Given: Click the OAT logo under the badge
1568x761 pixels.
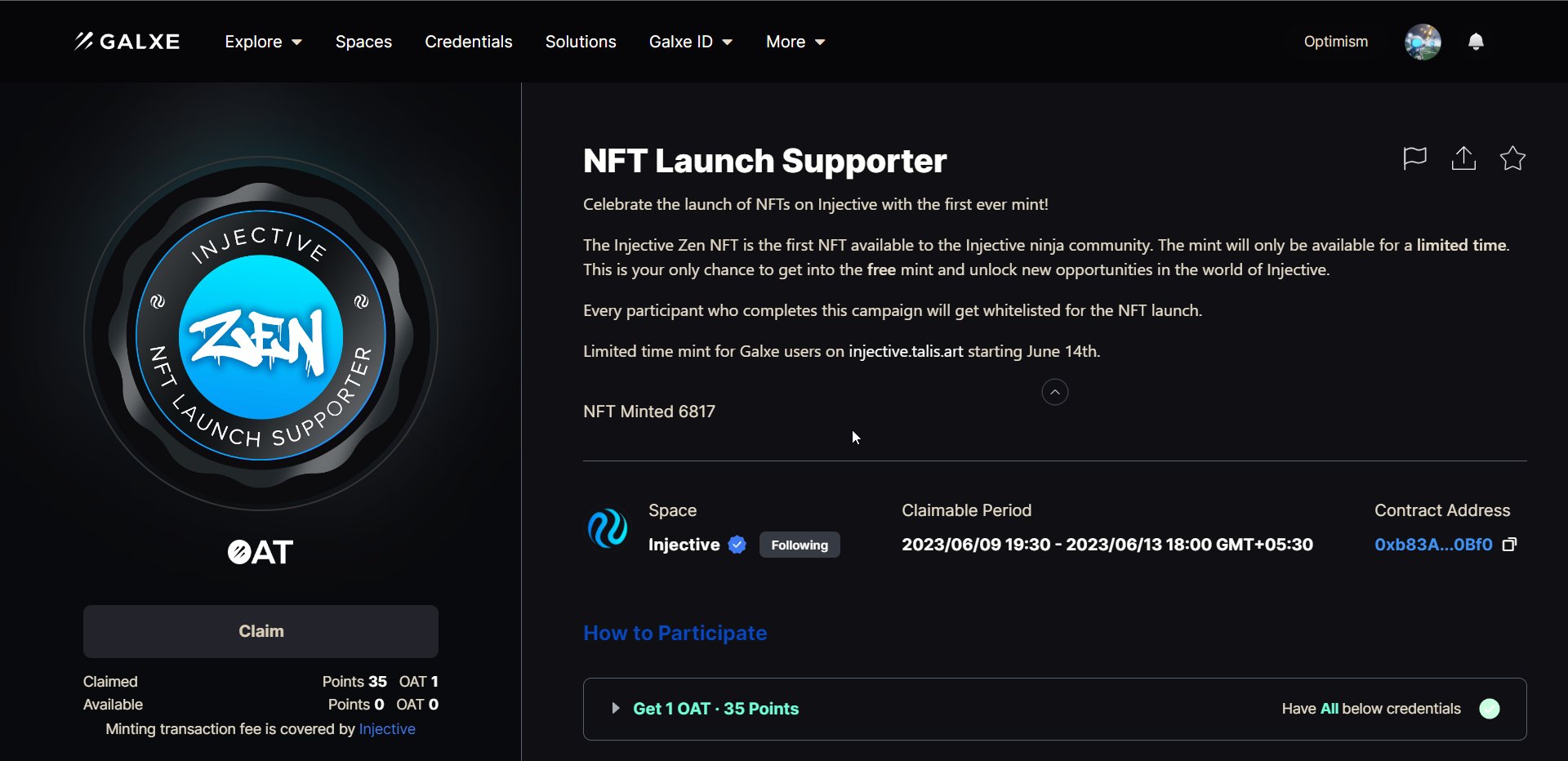Looking at the screenshot, I should click(261, 552).
